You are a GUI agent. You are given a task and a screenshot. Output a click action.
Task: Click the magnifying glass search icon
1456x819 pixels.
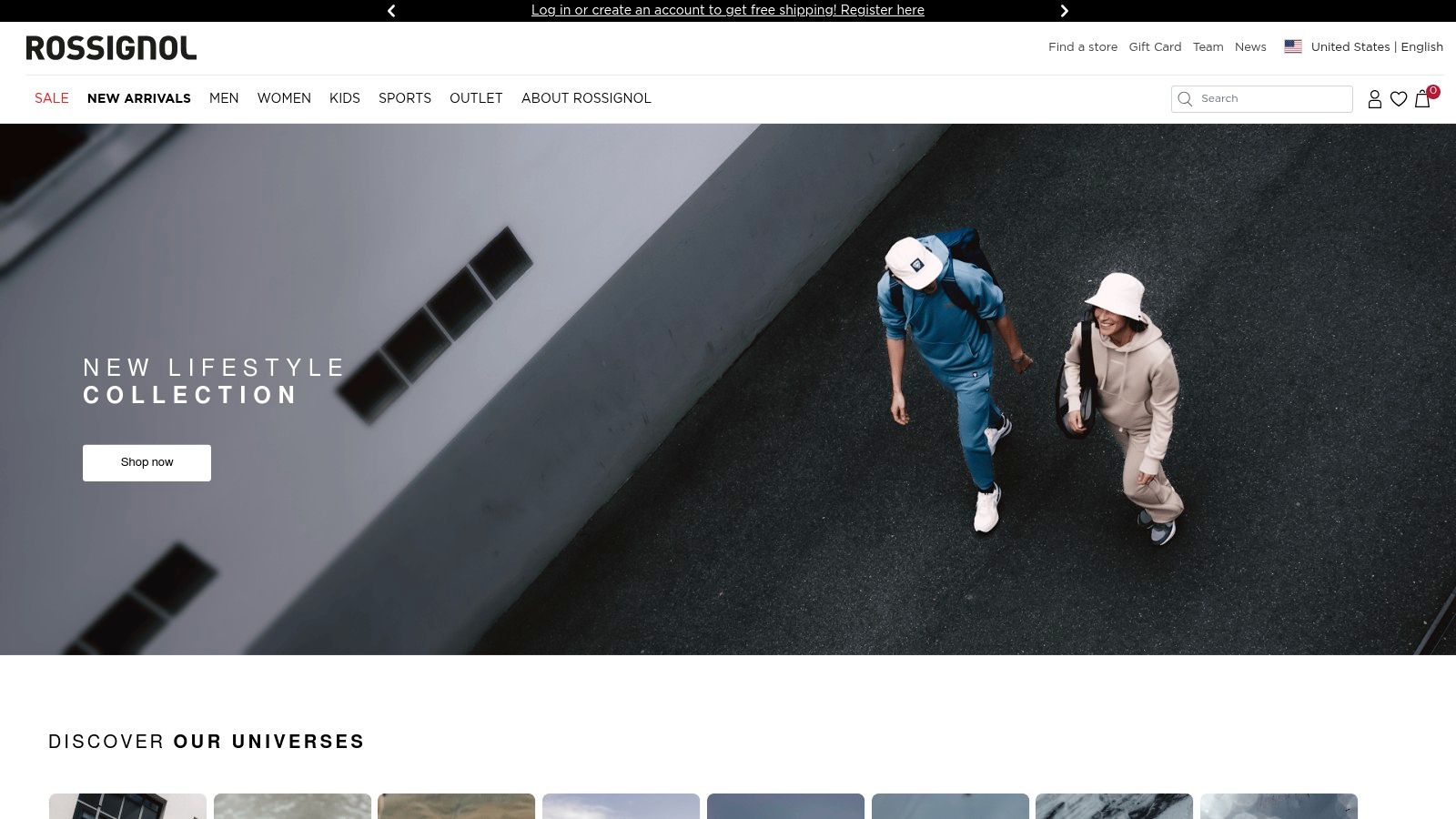(1185, 99)
